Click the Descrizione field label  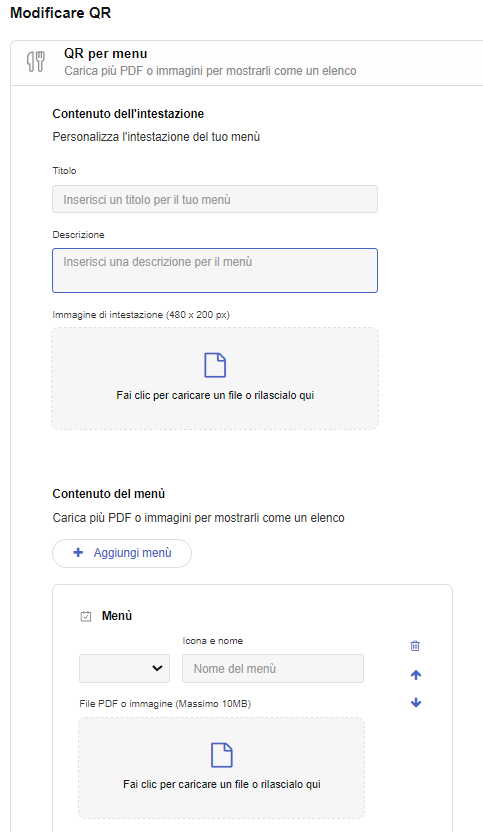click(79, 235)
